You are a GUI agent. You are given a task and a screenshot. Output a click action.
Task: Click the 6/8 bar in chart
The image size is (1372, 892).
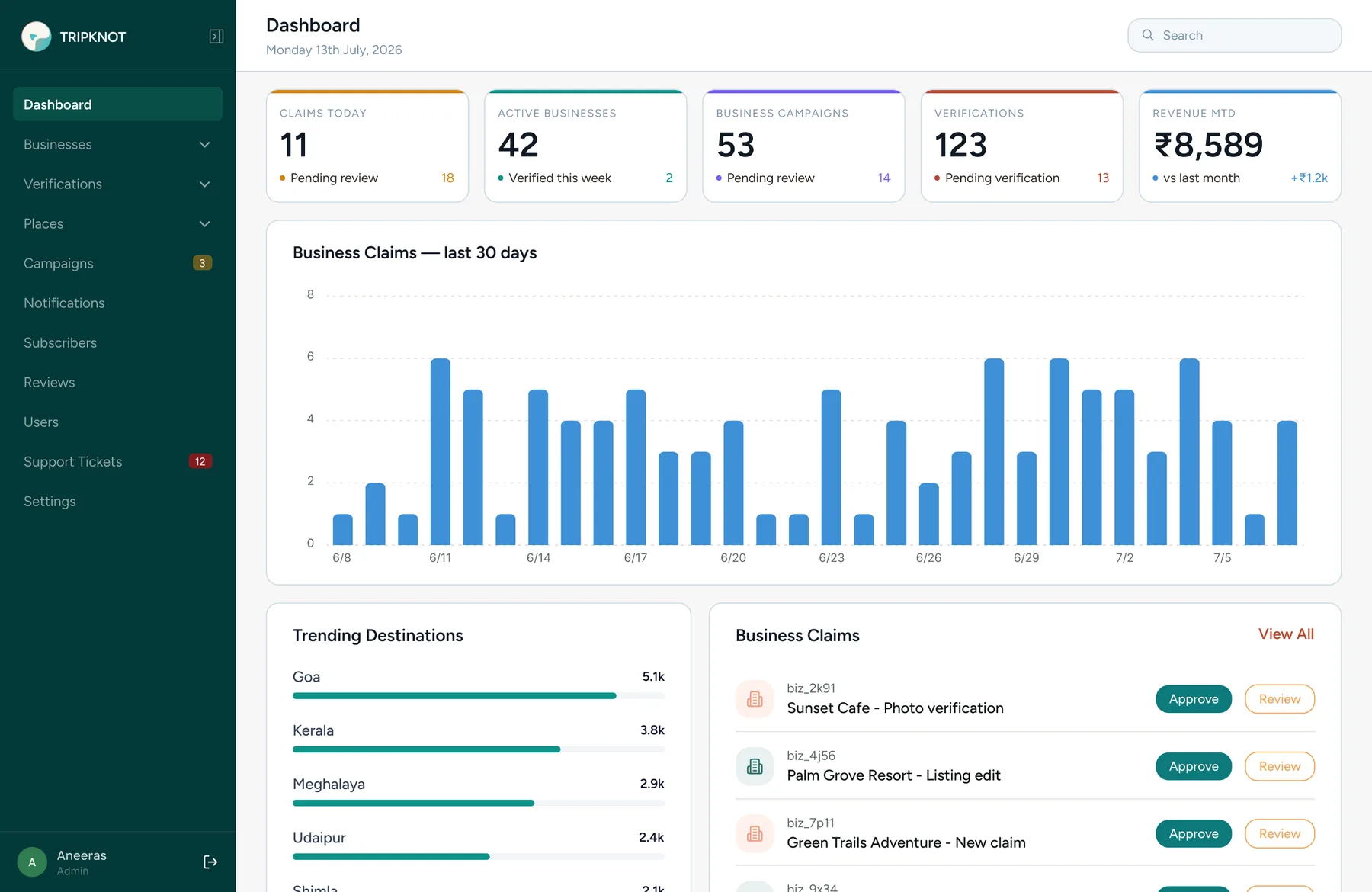[342, 529]
